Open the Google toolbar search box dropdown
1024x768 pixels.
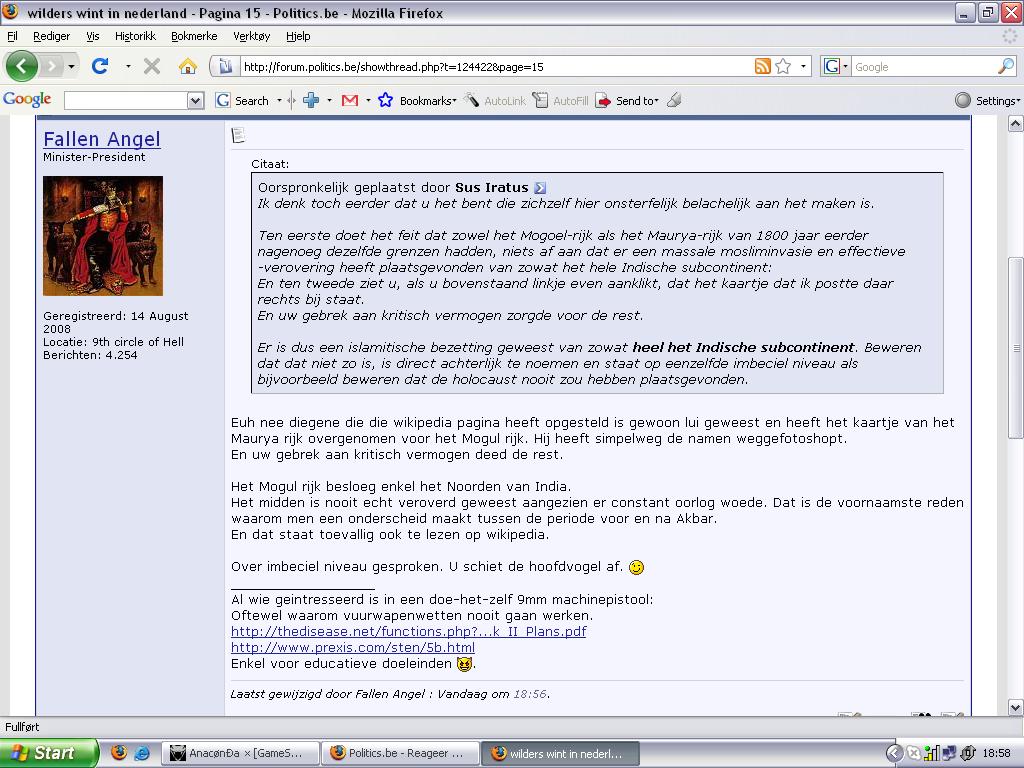tap(195, 101)
